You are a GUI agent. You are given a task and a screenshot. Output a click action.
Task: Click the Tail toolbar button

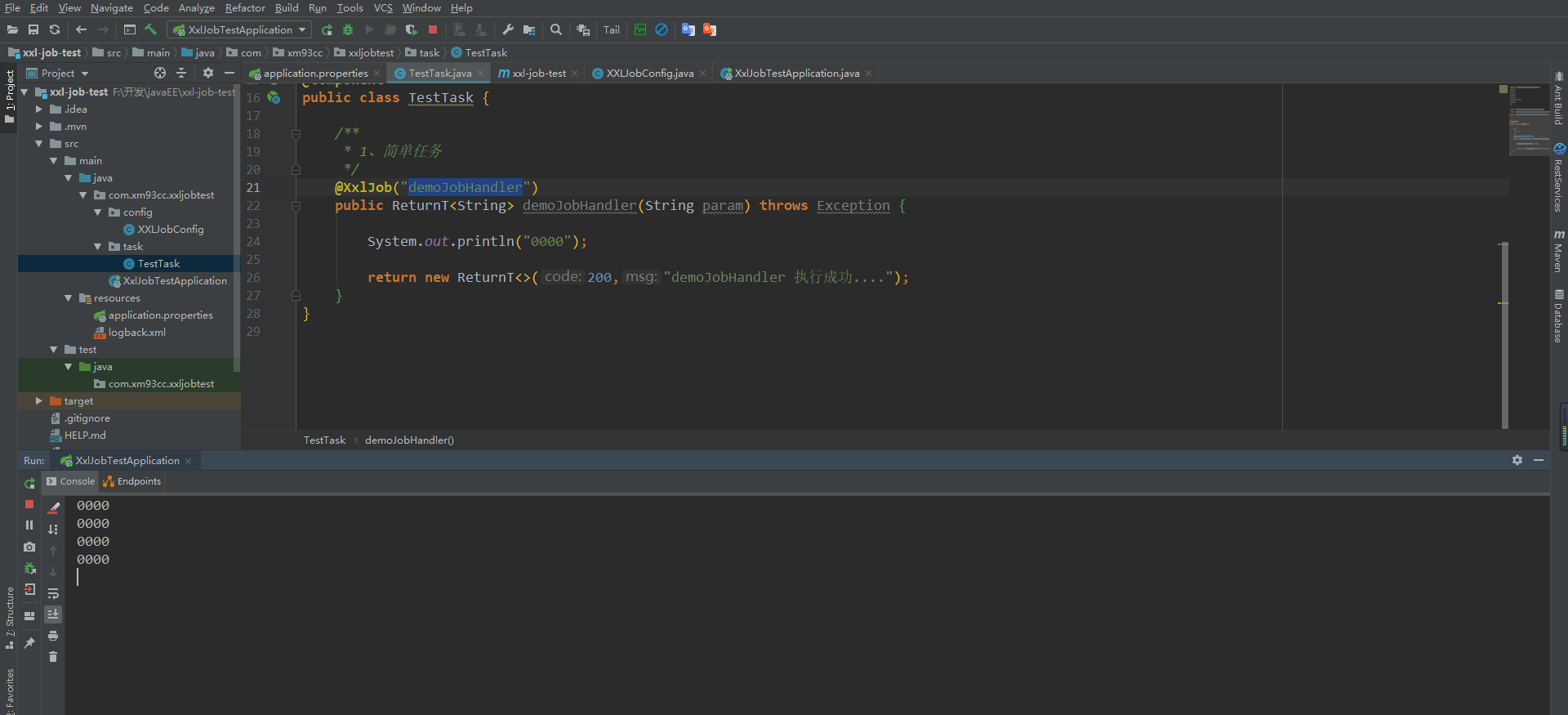click(x=612, y=29)
